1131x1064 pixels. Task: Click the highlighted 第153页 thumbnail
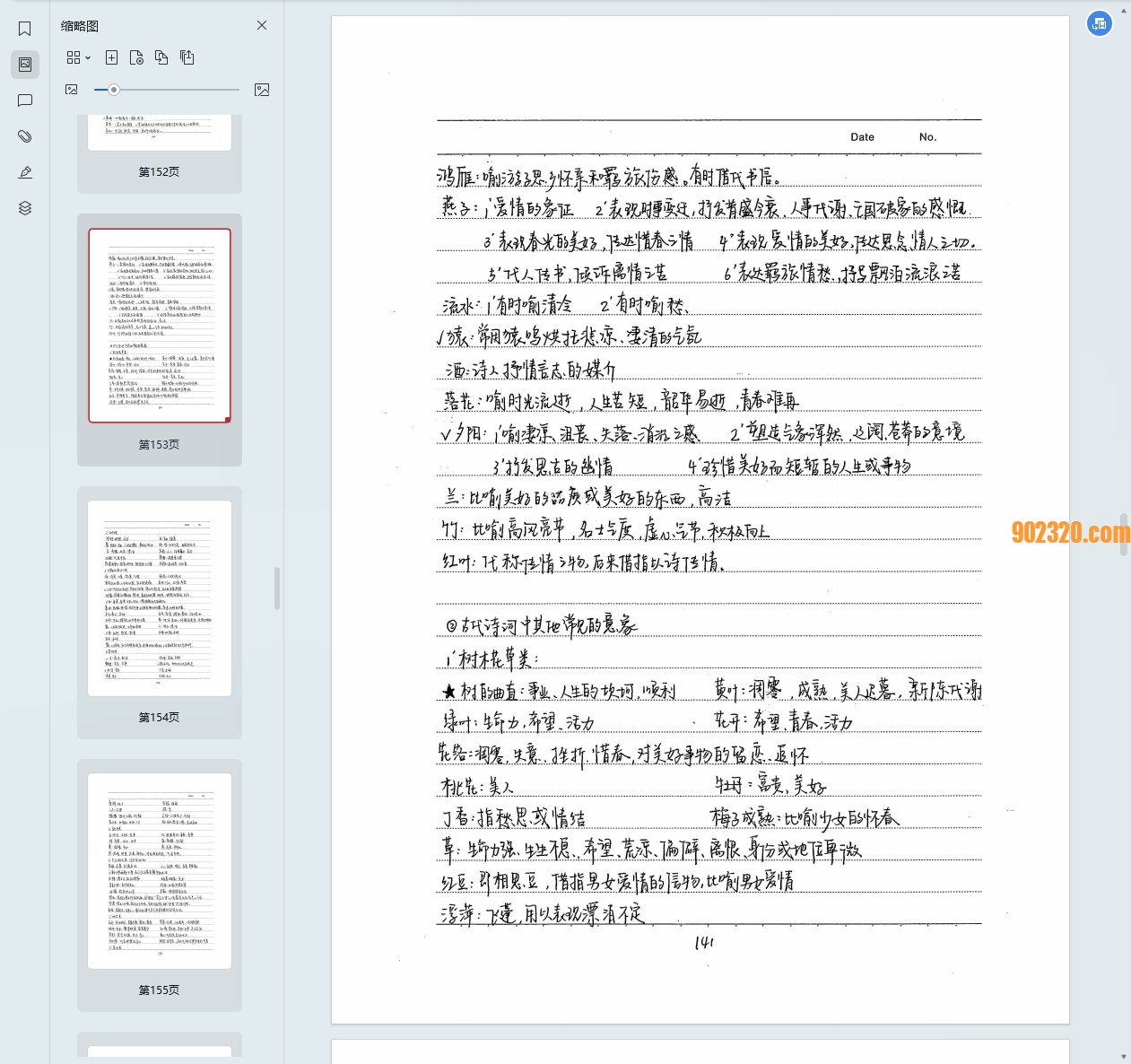coord(159,324)
